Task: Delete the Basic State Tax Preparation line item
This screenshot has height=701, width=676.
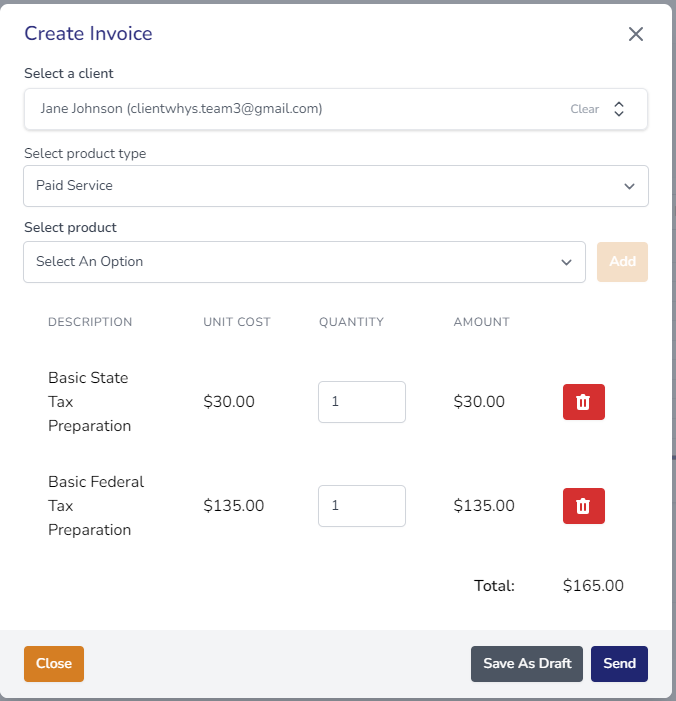Action: pyautogui.click(x=583, y=402)
